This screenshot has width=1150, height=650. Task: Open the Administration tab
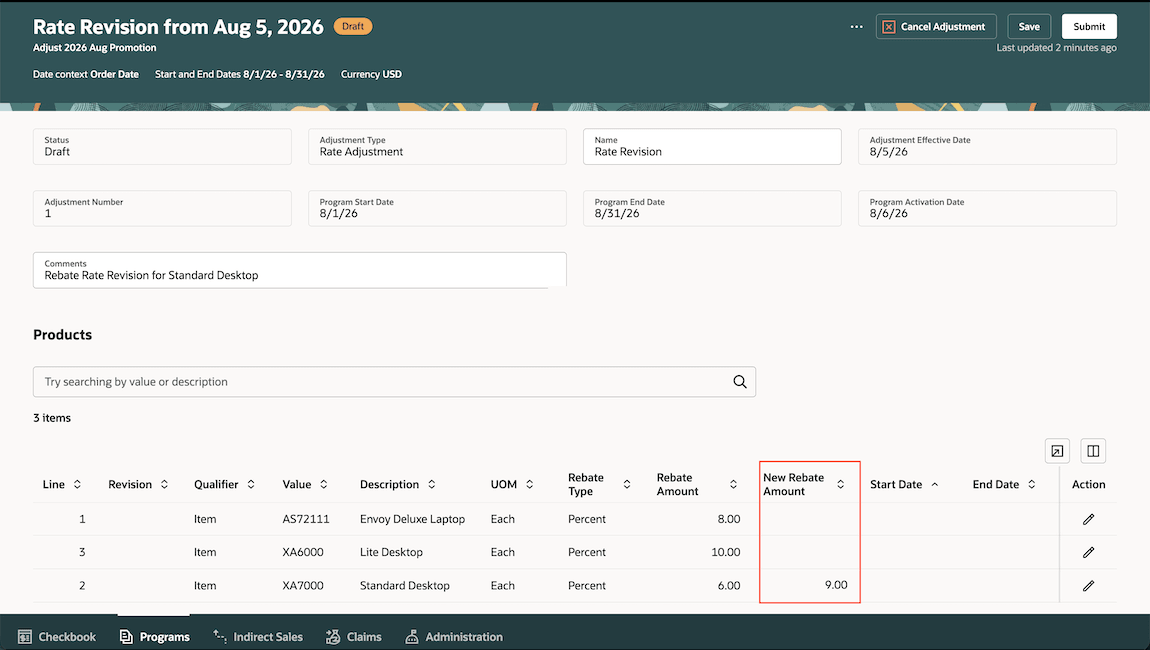(454, 637)
